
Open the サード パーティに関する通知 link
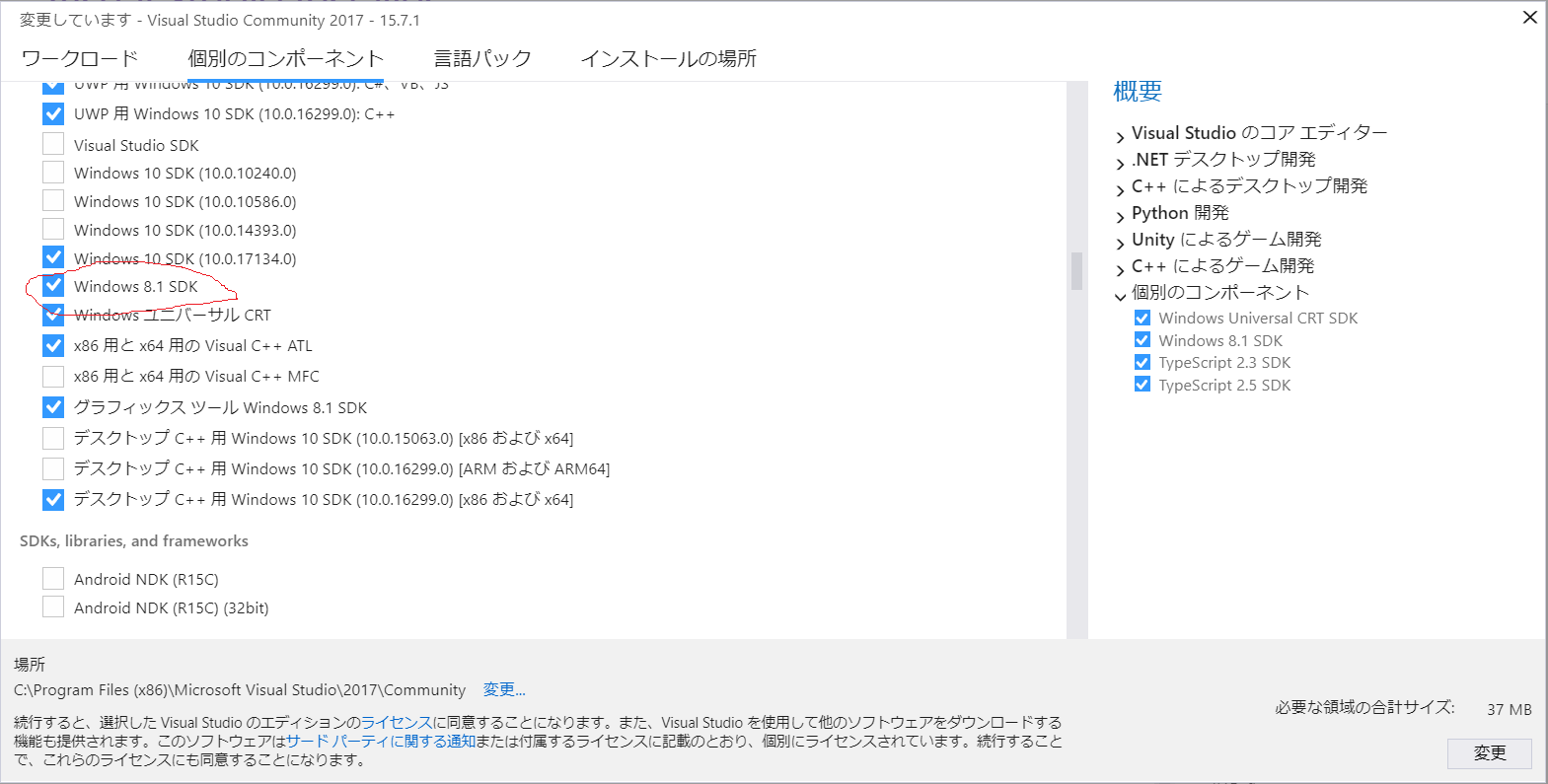coord(381,741)
